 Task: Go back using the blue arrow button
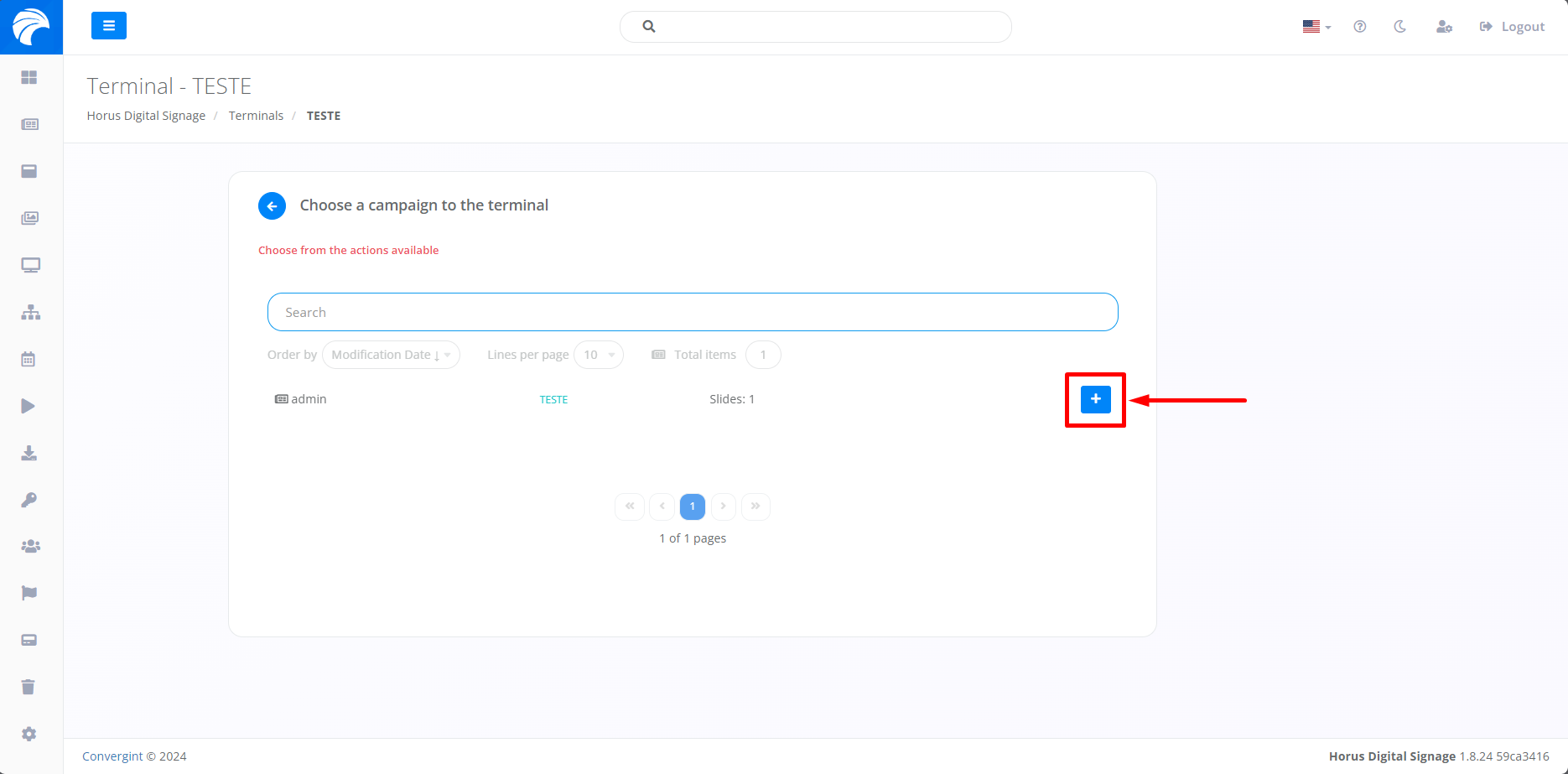point(272,205)
